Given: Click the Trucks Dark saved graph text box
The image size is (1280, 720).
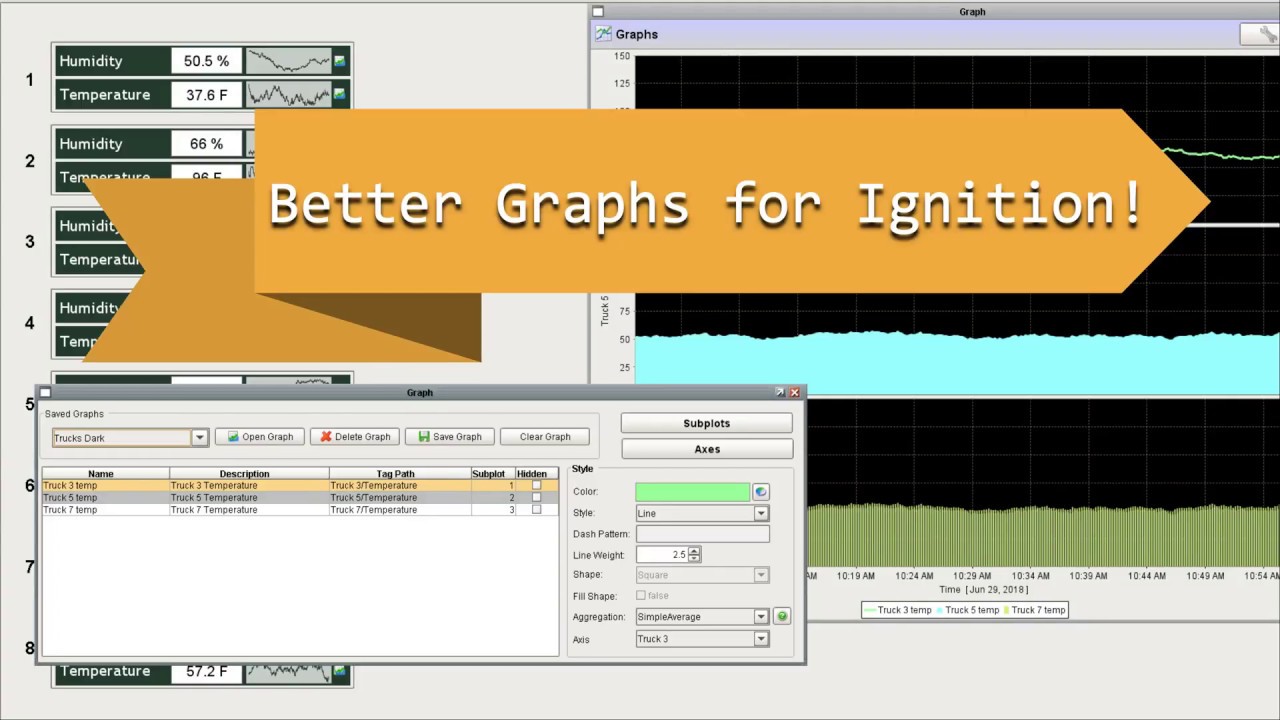Looking at the screenshot, I should tap(122, 438).
